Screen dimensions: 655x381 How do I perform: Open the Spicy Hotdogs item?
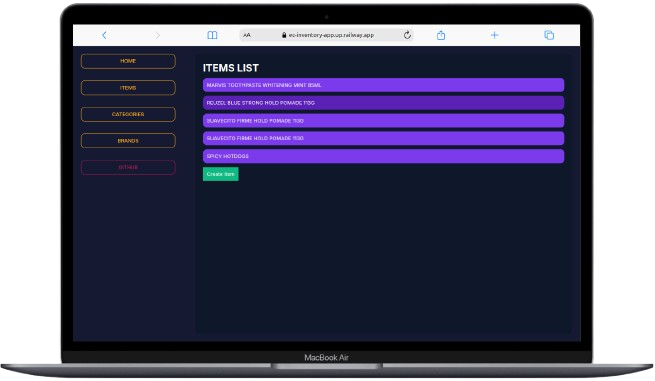coord(383,156)
